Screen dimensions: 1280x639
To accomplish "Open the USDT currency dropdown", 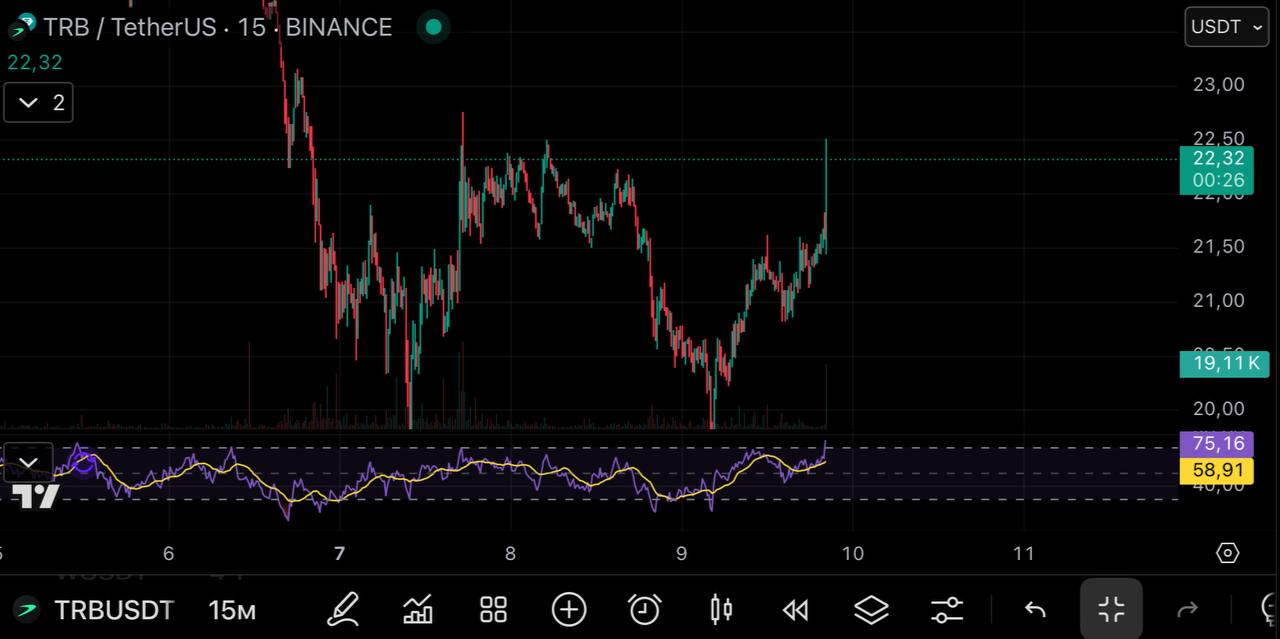I will (1227, 27).
